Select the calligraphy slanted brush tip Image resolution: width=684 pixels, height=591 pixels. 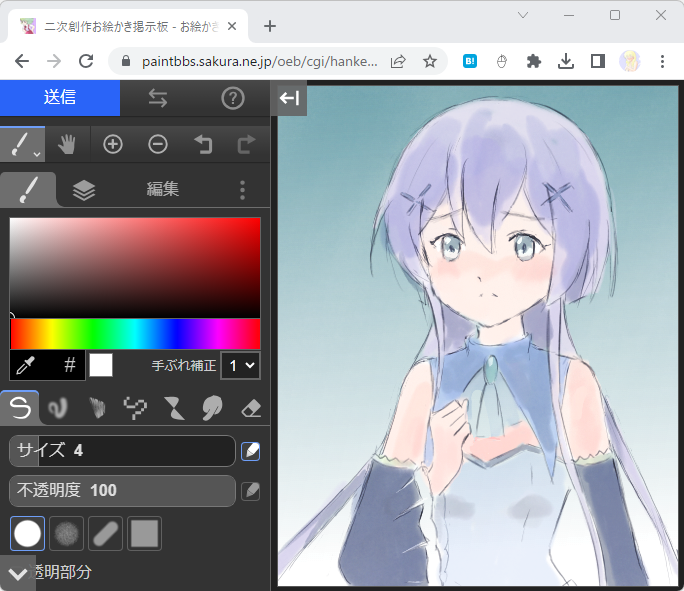pos(105,533)
